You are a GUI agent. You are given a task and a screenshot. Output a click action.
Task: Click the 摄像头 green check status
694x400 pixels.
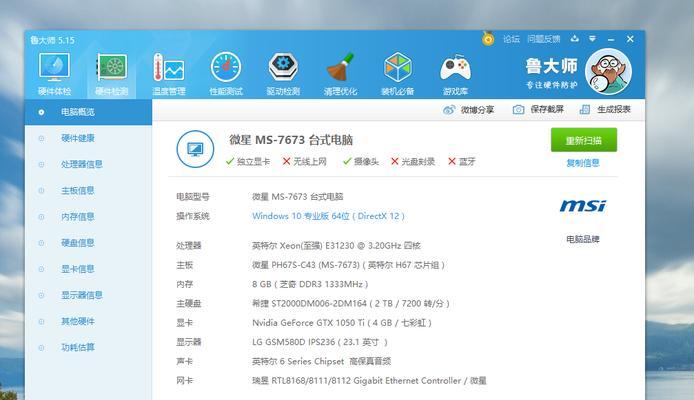361,162
